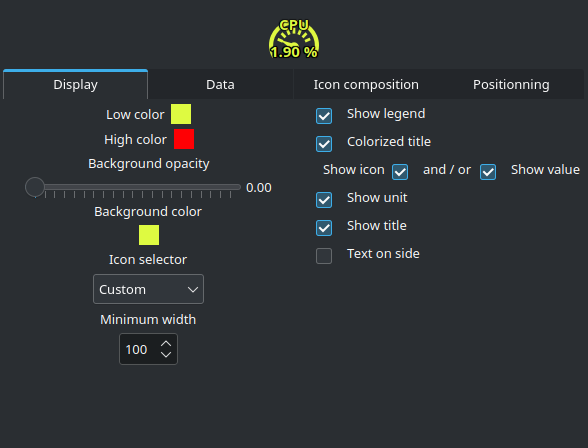Open the High color red swatch
This screenshot has width=588, height=448.
pyautogui.click(x=184, y=139)
